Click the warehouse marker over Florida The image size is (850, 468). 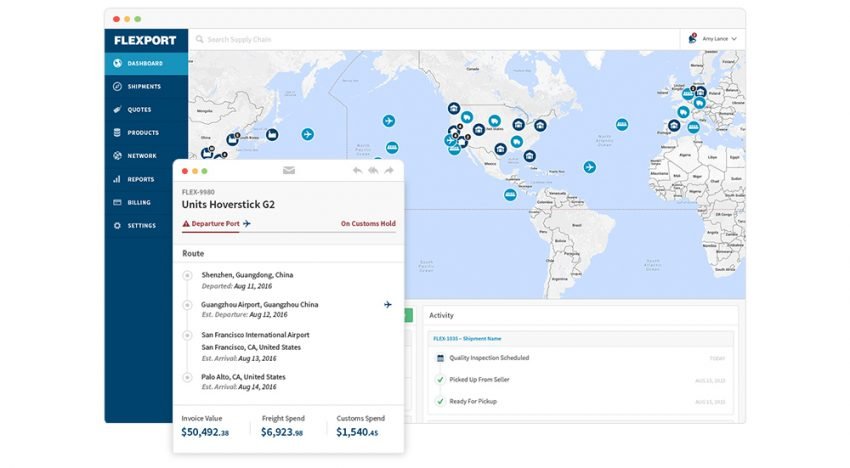click(530, 156)
